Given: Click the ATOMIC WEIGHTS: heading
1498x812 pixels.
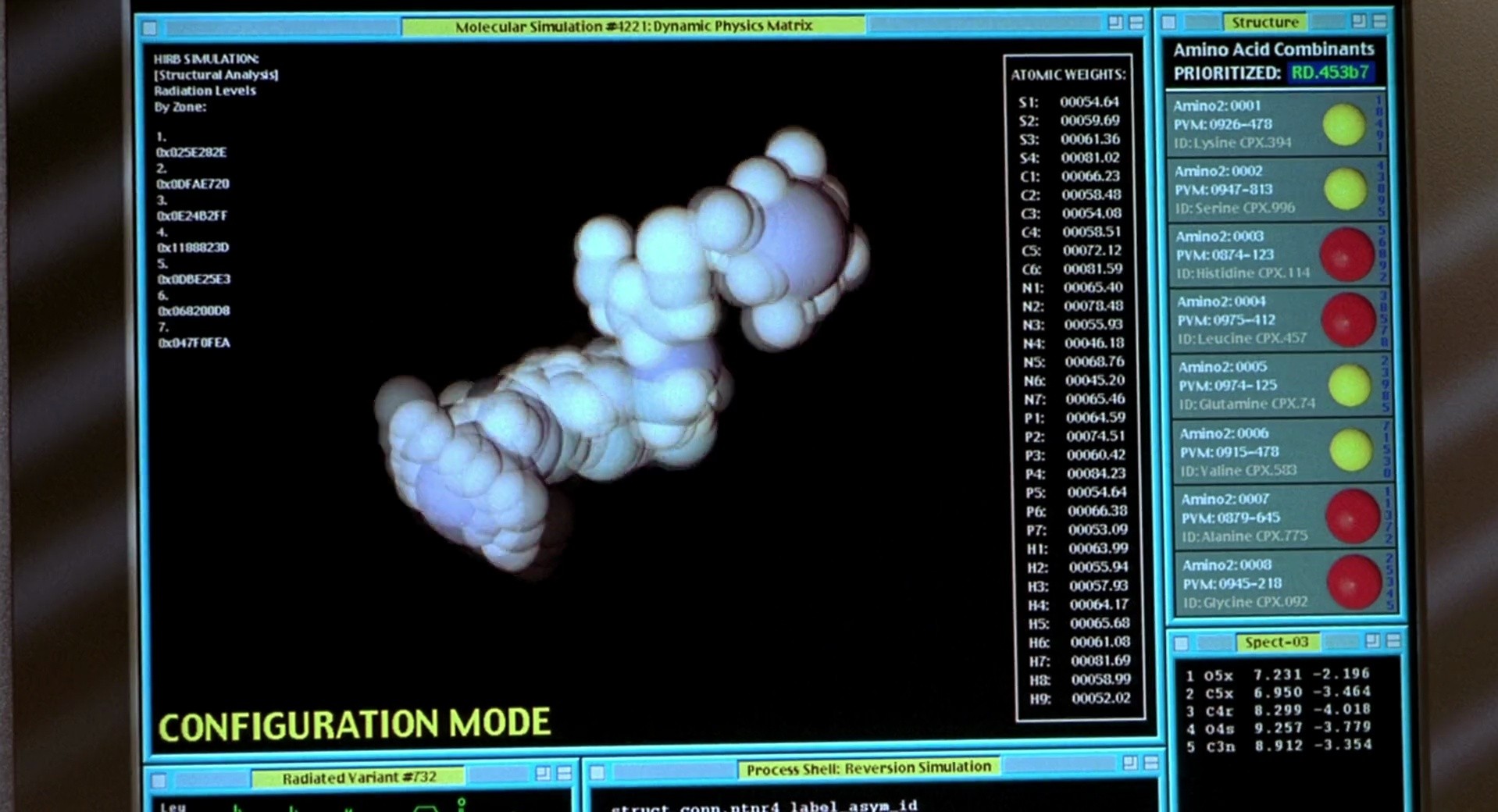Looking at the screenshot, I should (1068, 75).
